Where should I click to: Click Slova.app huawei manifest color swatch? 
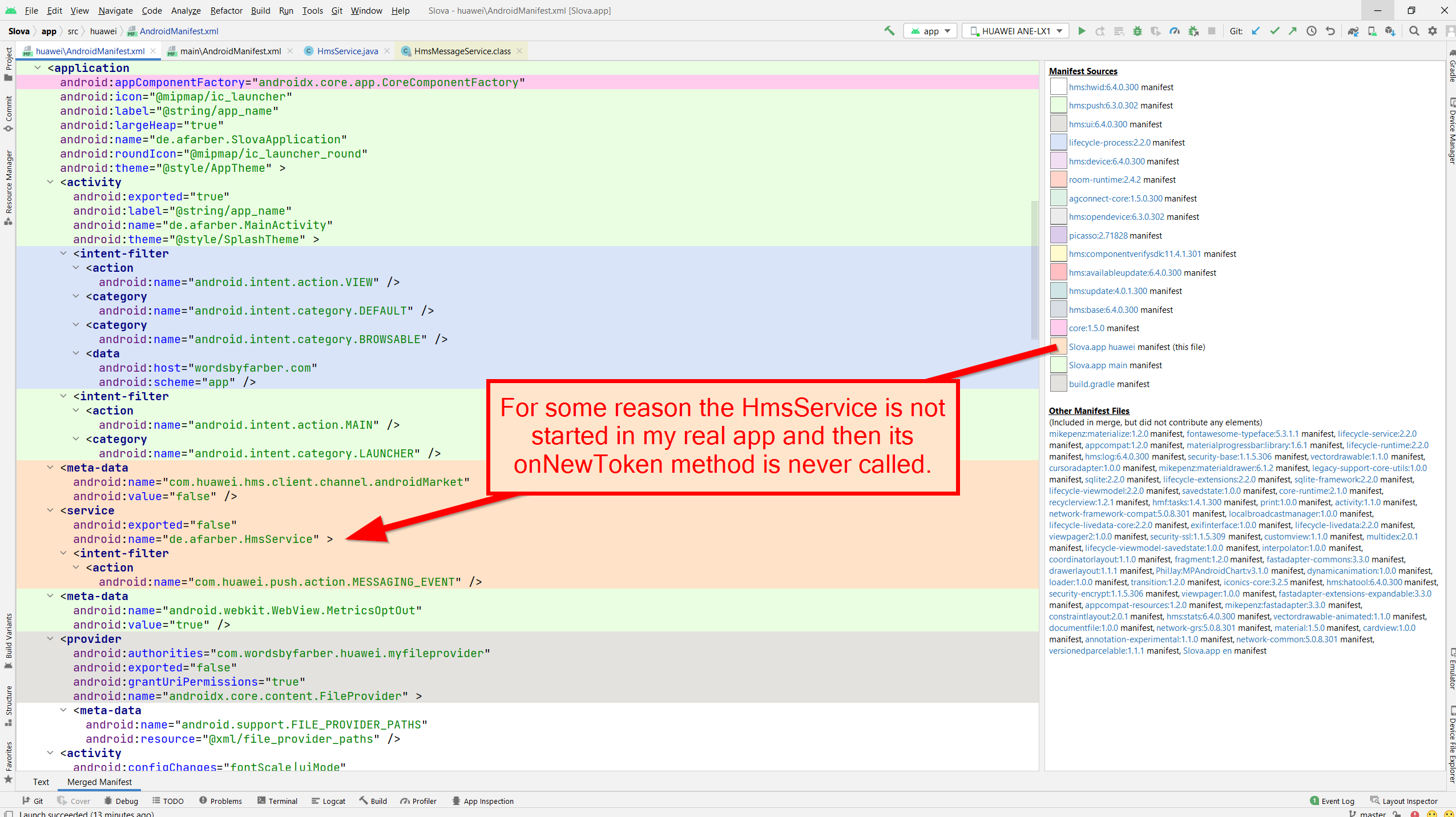pyautogui.click(x=1059, y=347)
